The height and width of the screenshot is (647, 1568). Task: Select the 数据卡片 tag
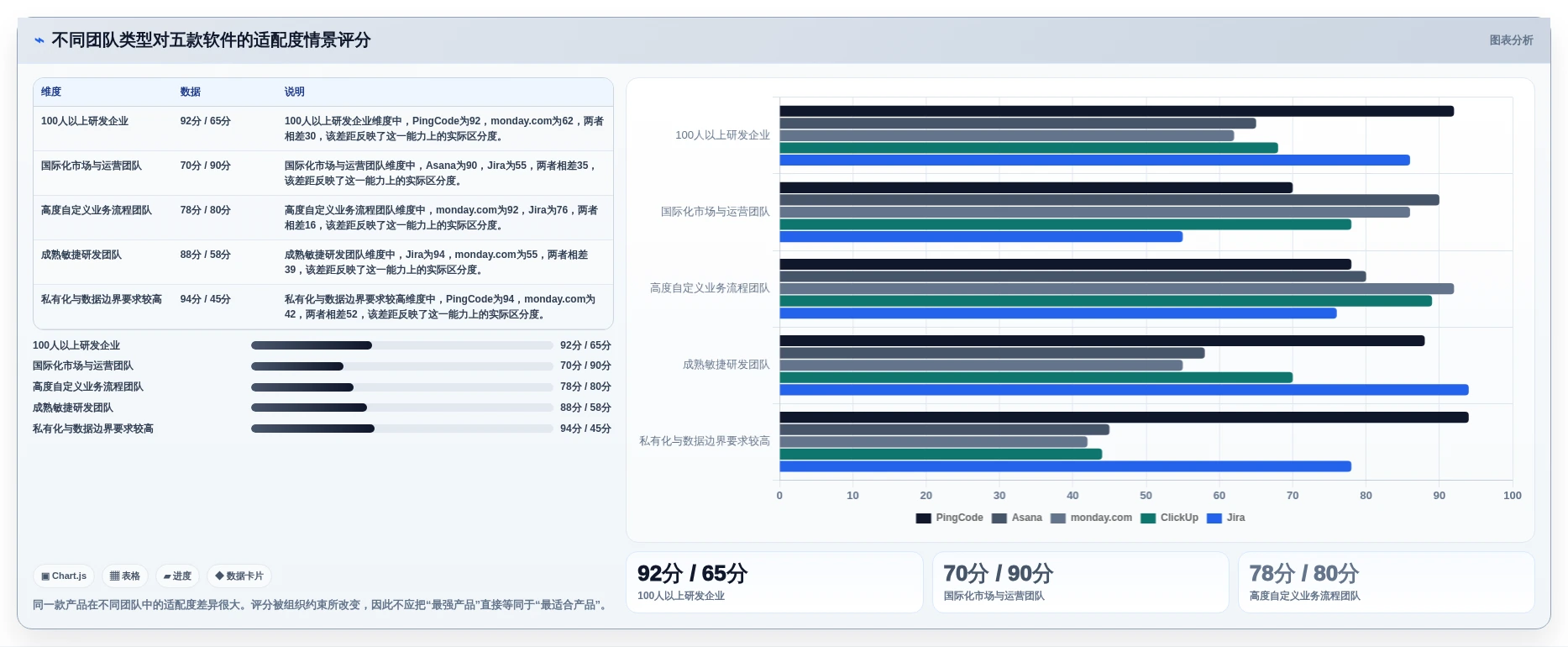point(239,576)
